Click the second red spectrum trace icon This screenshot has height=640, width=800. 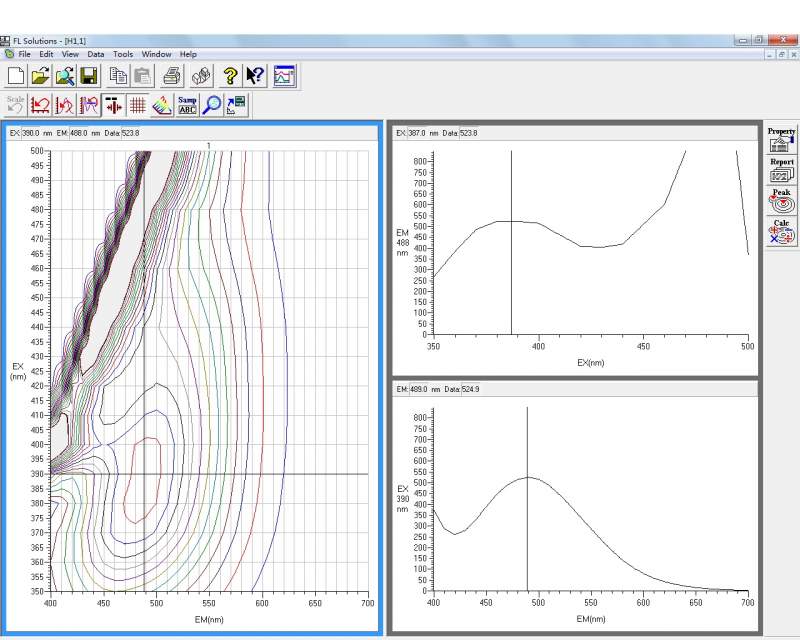(x=65, y=105)
